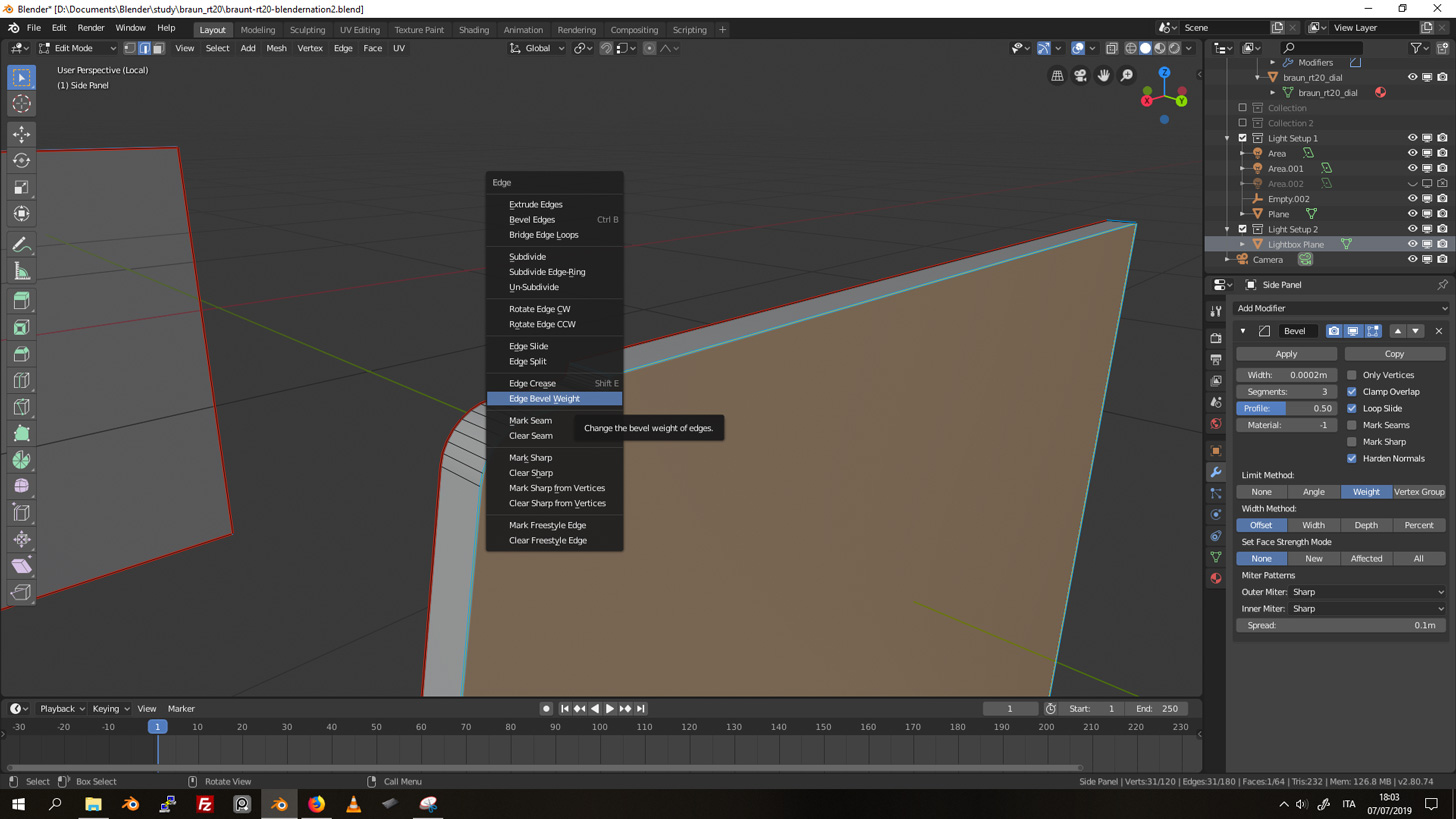
Task: Switch to face select mode
Action: click(x=158, y=48)
